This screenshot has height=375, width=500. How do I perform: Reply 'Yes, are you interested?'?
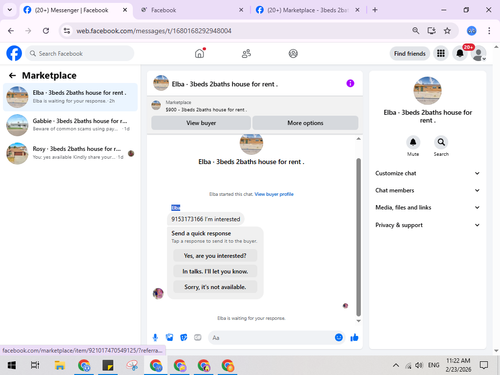tap(215, 256)
